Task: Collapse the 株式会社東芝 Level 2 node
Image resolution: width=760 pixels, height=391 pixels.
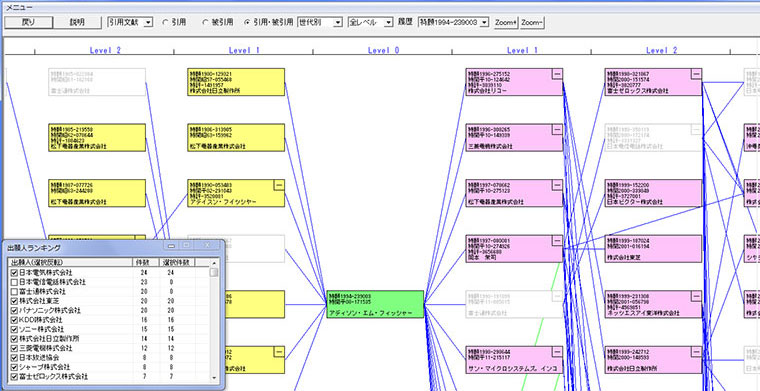Action: tap(697, 240)
